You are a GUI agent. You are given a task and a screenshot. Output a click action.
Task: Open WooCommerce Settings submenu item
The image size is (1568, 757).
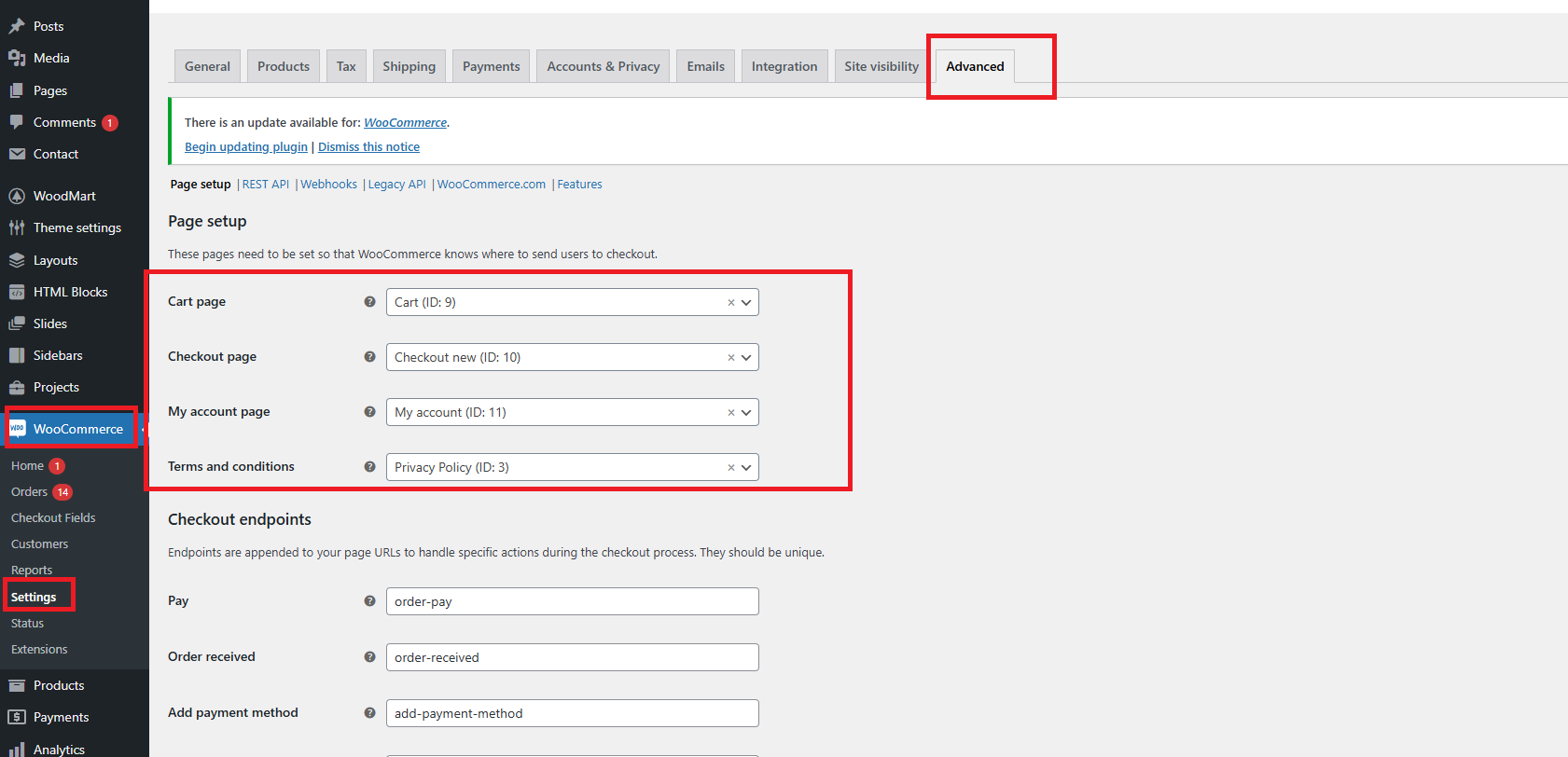(x=34, y=597)
